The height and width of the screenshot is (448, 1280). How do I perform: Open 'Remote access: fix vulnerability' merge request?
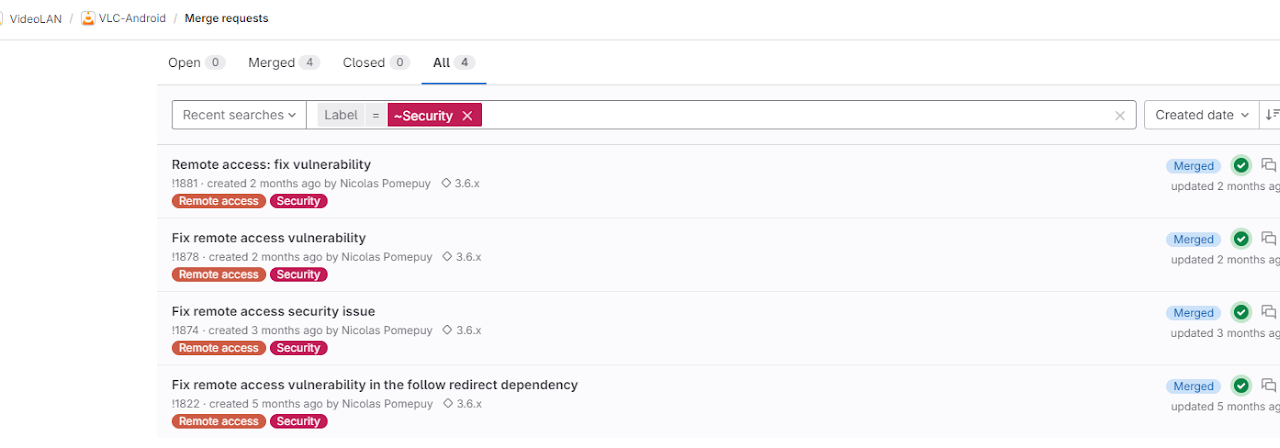(271, 165)
